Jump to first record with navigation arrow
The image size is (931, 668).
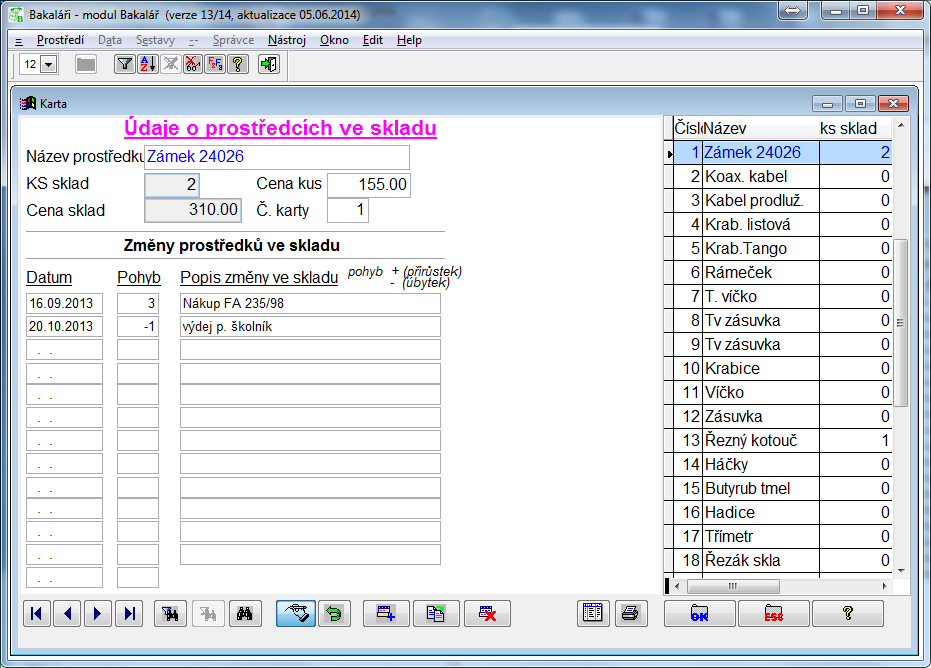[x=36, y=614]
